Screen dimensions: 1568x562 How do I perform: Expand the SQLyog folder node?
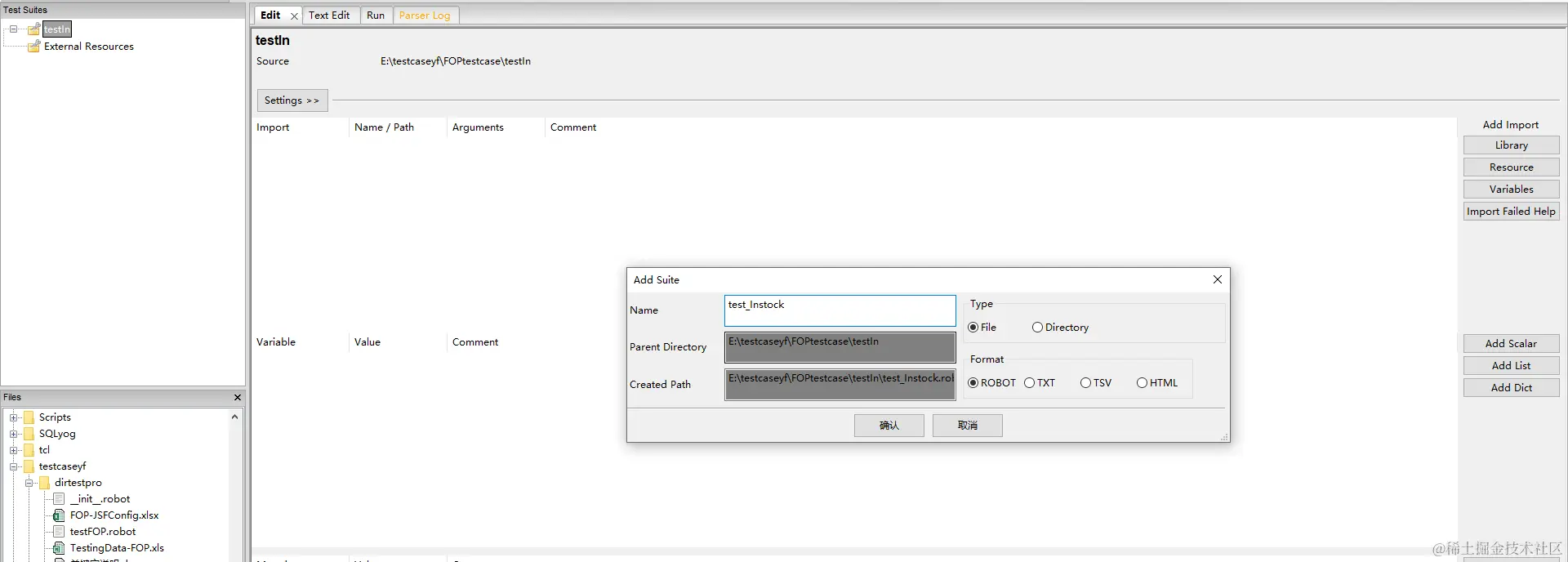tap(13, 434)
